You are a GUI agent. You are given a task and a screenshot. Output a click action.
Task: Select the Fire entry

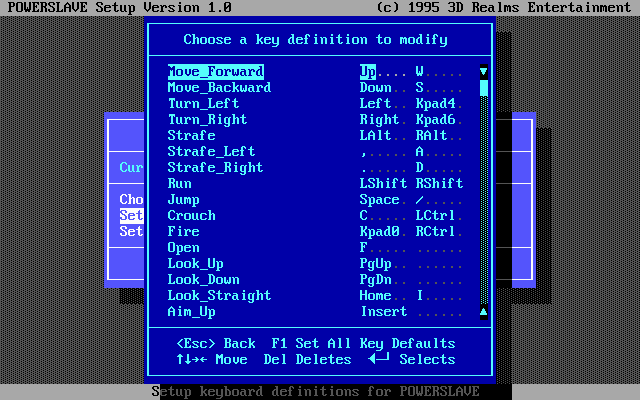[x=184, y=231]
